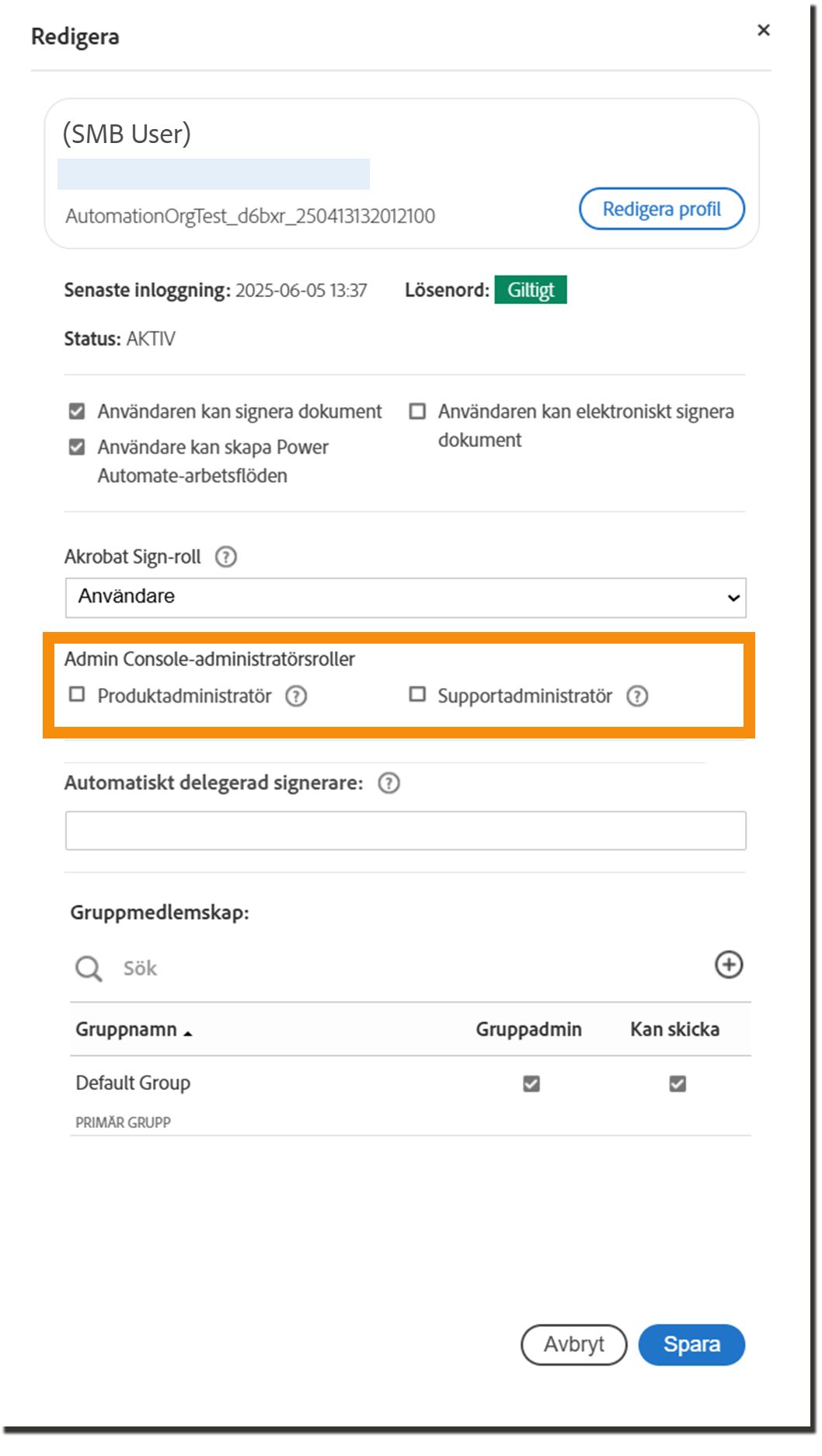Click the (SMB User) name heading
Image resolution: width=822 pixels, height=1456 pixels.
pyautogui.click(x=127, y=134)
